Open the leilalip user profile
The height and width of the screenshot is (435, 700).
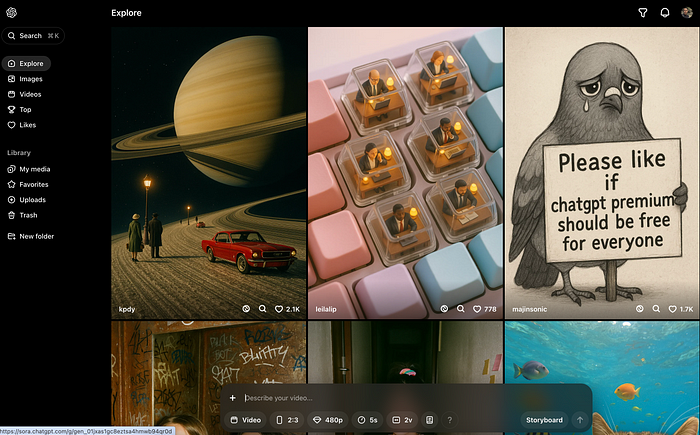click(326, 309)
